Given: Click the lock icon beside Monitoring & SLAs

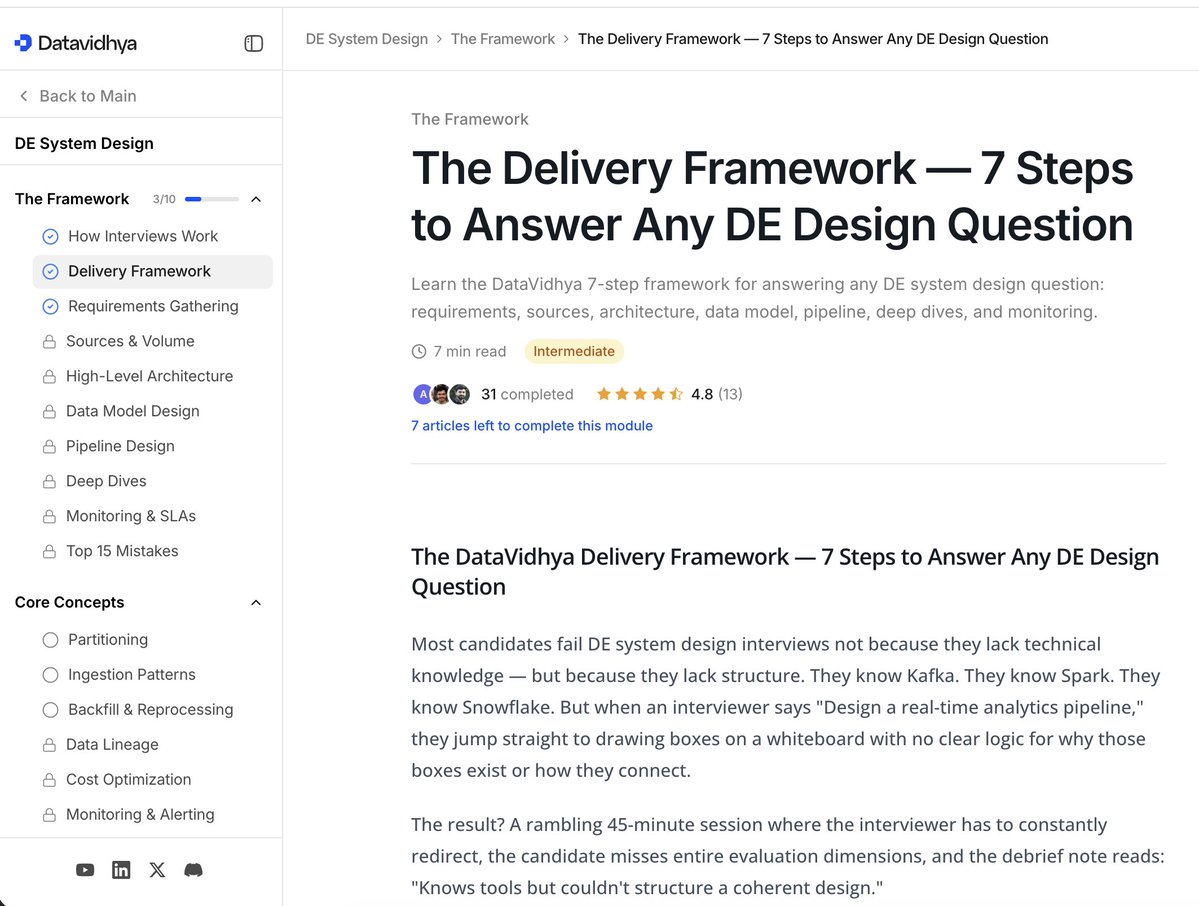Looking at the screenshot, I should click(49, 517).
